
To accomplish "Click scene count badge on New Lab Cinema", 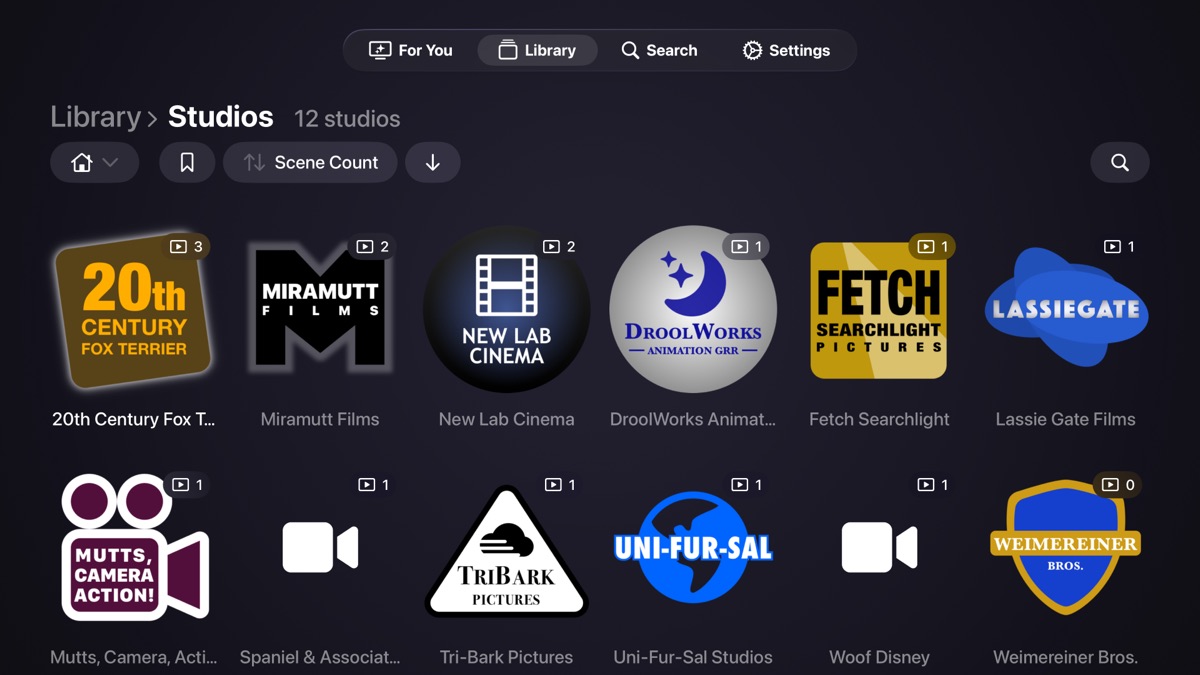I will (559, 246).
